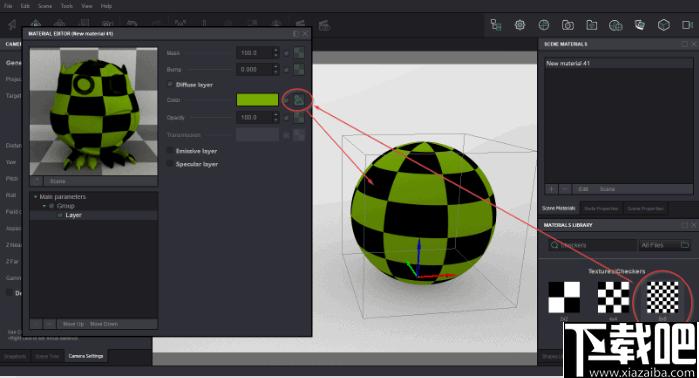Image resolution: width=699 pixels, height=378 pixels.
Task: Select the 2x2 checker texture thumbnail
Action: click(x=564, y=297)
